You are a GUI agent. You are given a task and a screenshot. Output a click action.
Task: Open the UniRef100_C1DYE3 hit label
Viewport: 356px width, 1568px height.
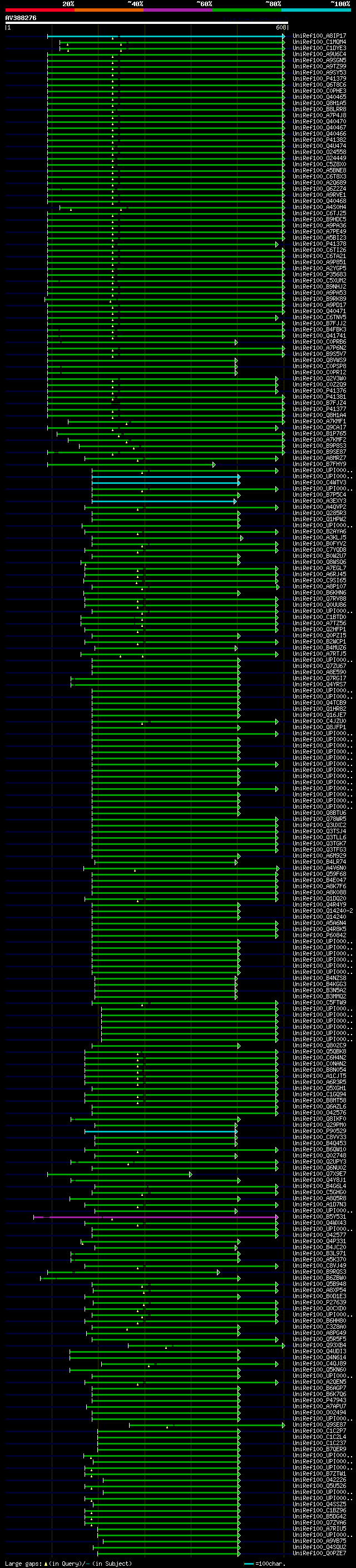[319, 48]
